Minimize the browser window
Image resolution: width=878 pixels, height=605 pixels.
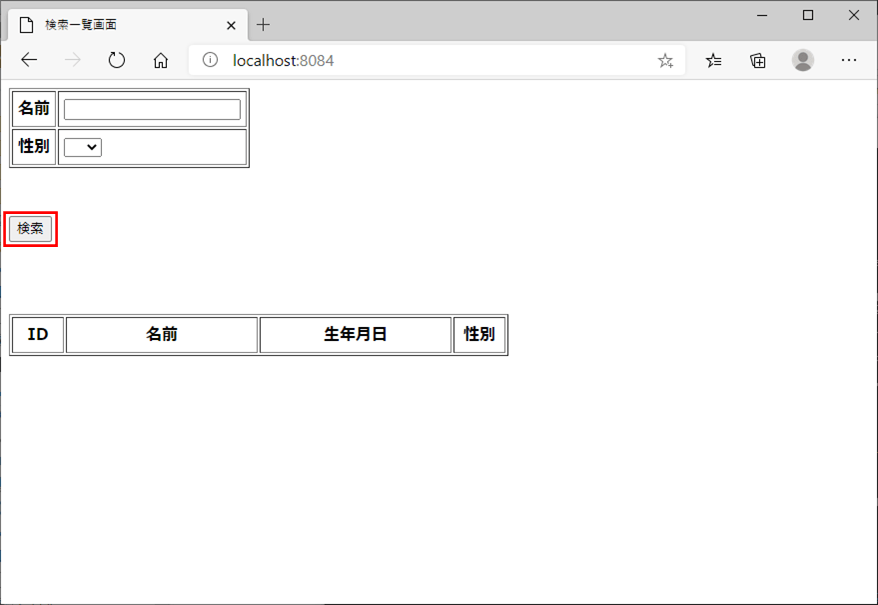click(x=762, y=15)
